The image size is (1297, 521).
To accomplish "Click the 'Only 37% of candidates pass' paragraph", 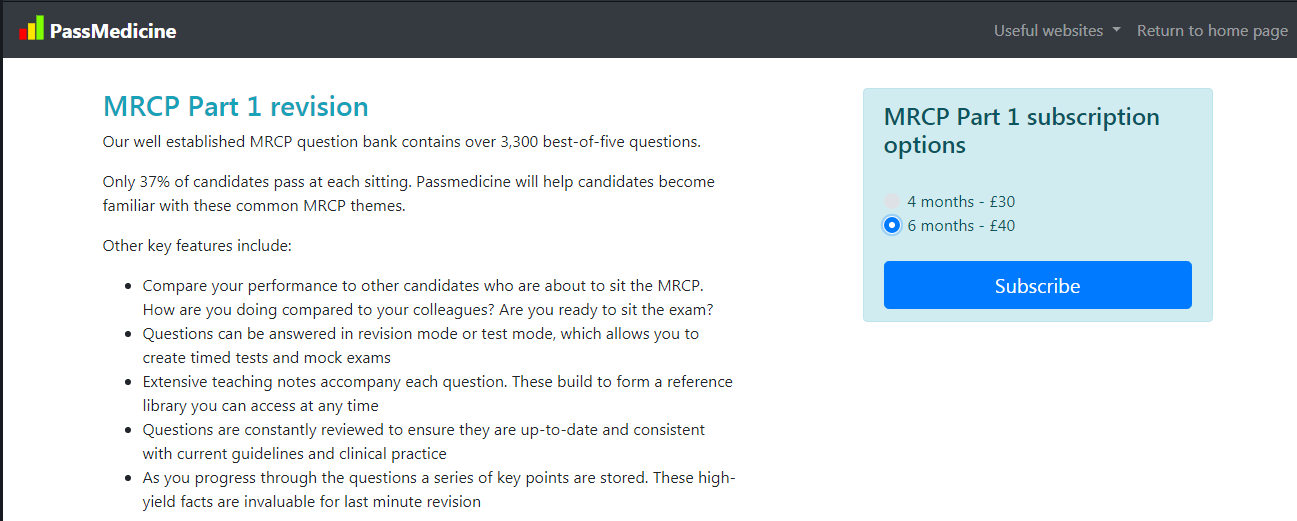I will [x=409, y=194].
